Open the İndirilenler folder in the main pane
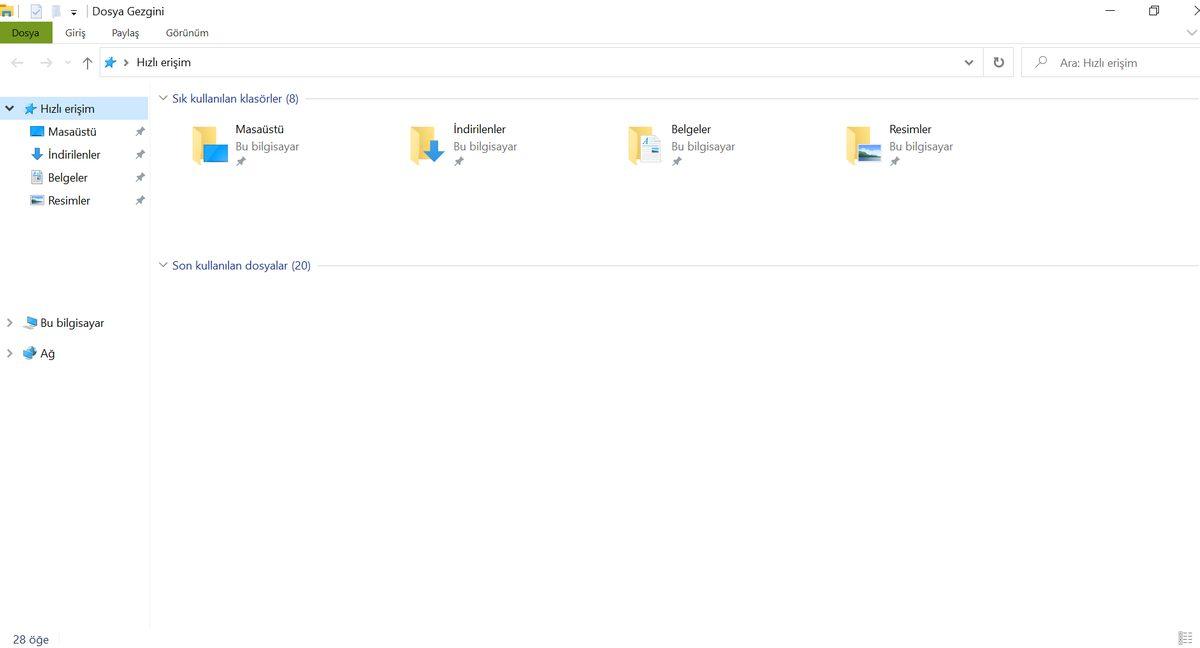The width and height of the screenshot is (1200, 648). click(428, 145)
